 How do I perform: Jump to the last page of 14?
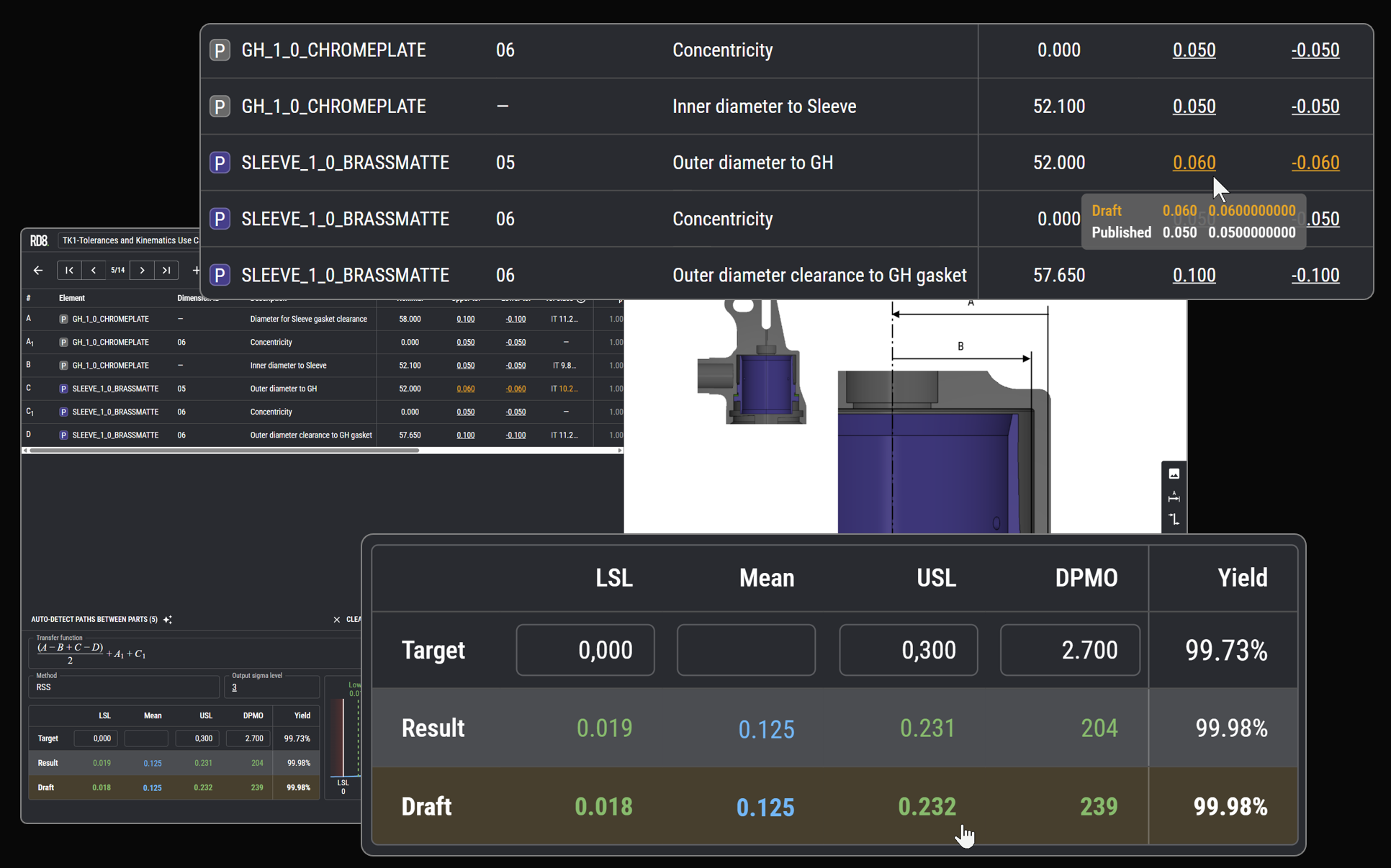click(166, 270)
